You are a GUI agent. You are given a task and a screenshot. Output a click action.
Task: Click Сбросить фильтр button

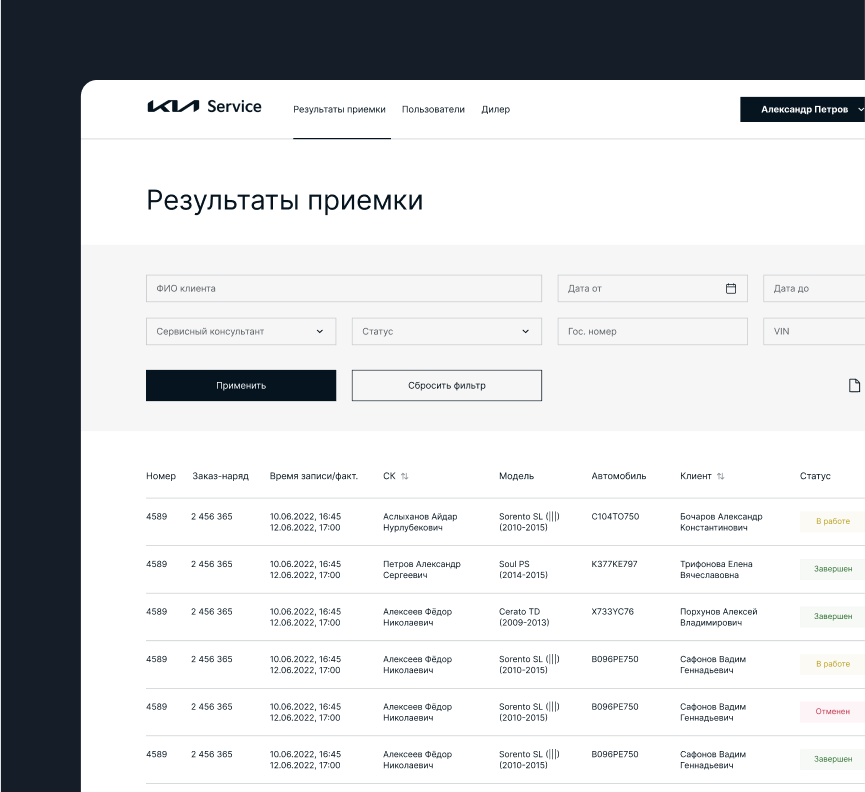click(446, 386)
